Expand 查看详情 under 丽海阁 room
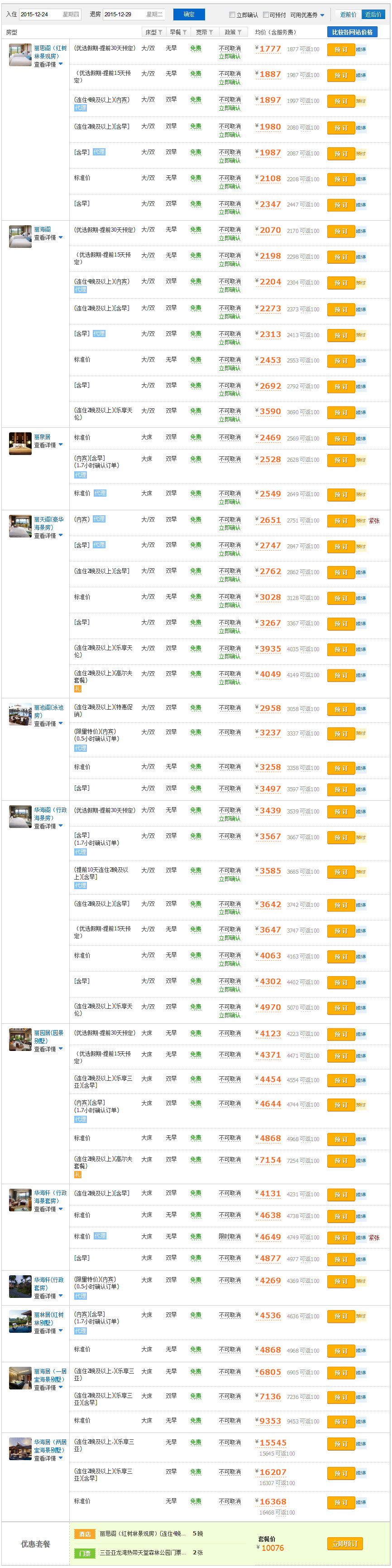The image size is (392, 1568). point(48,238)
